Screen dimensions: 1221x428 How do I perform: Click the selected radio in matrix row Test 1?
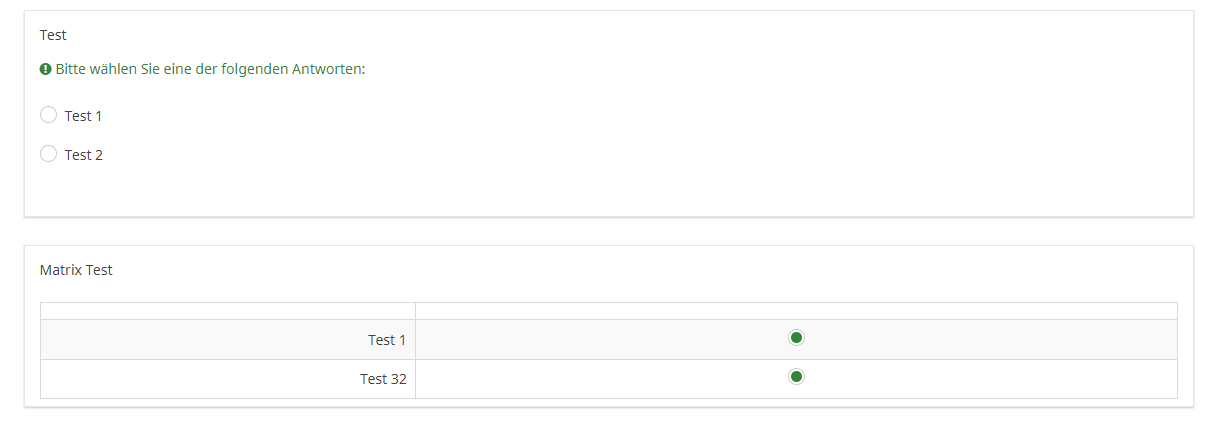click(796, 338)
